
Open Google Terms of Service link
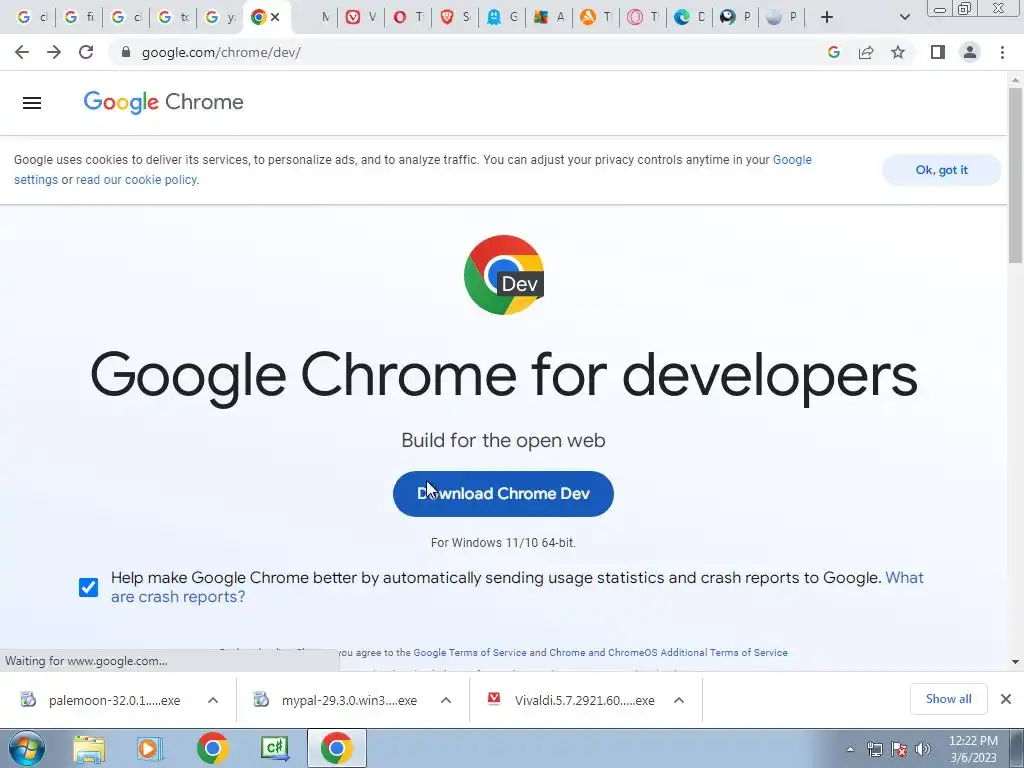(x=470, y=652)
